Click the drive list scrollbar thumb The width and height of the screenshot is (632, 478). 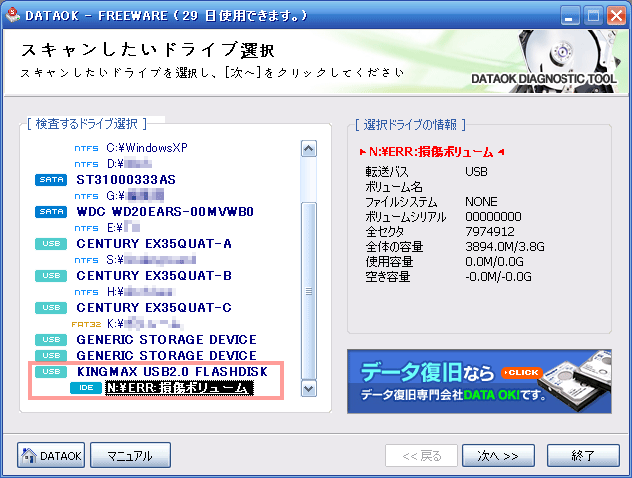pos(309,290)
